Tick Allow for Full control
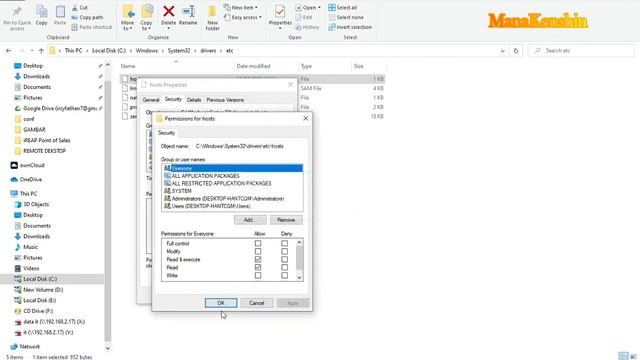Image resolution: width=640 pixels, height=360 pixels. tap(258, 243)
